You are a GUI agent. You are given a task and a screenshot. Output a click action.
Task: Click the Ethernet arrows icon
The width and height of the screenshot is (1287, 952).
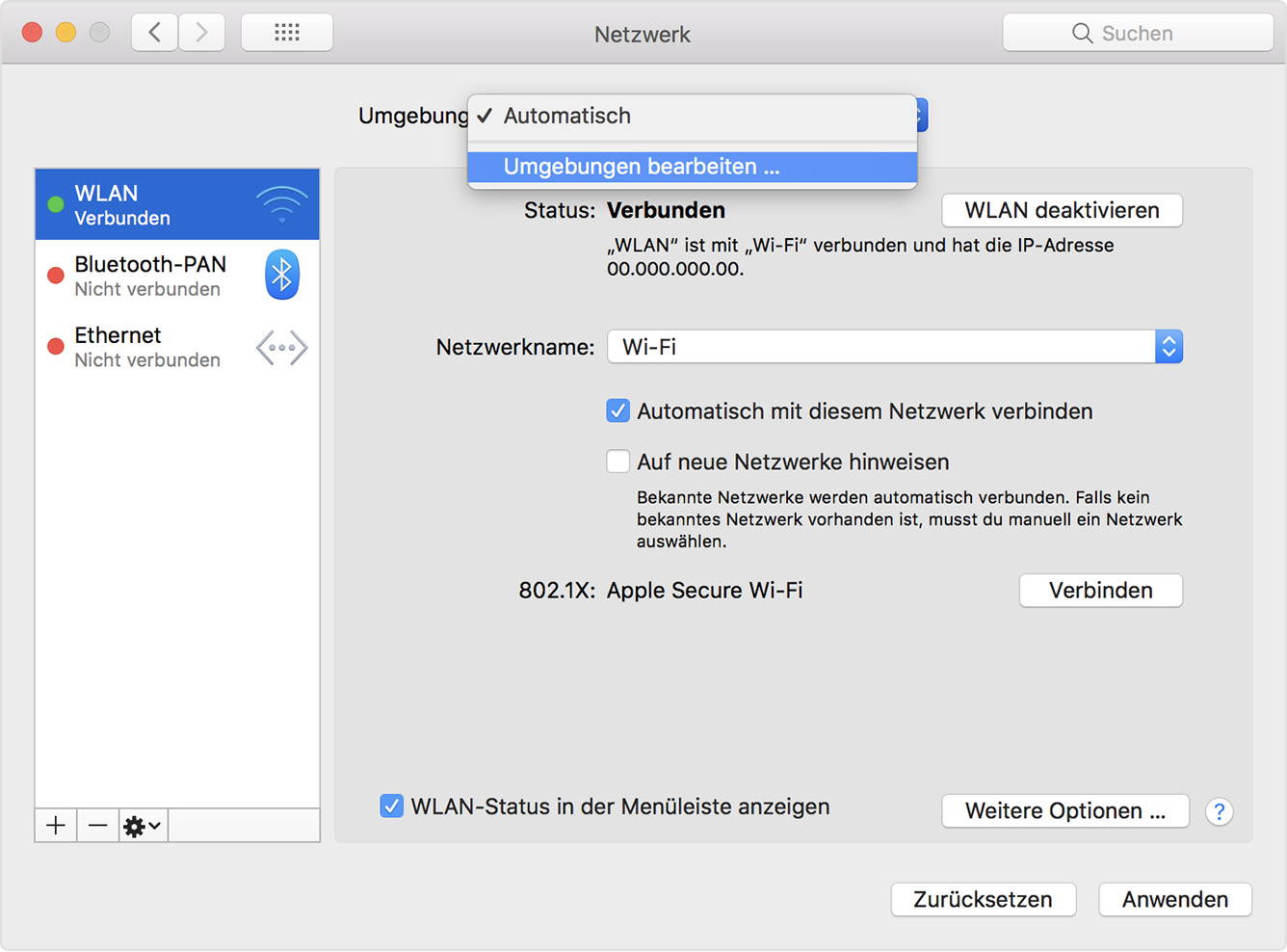tap(281, 348)
